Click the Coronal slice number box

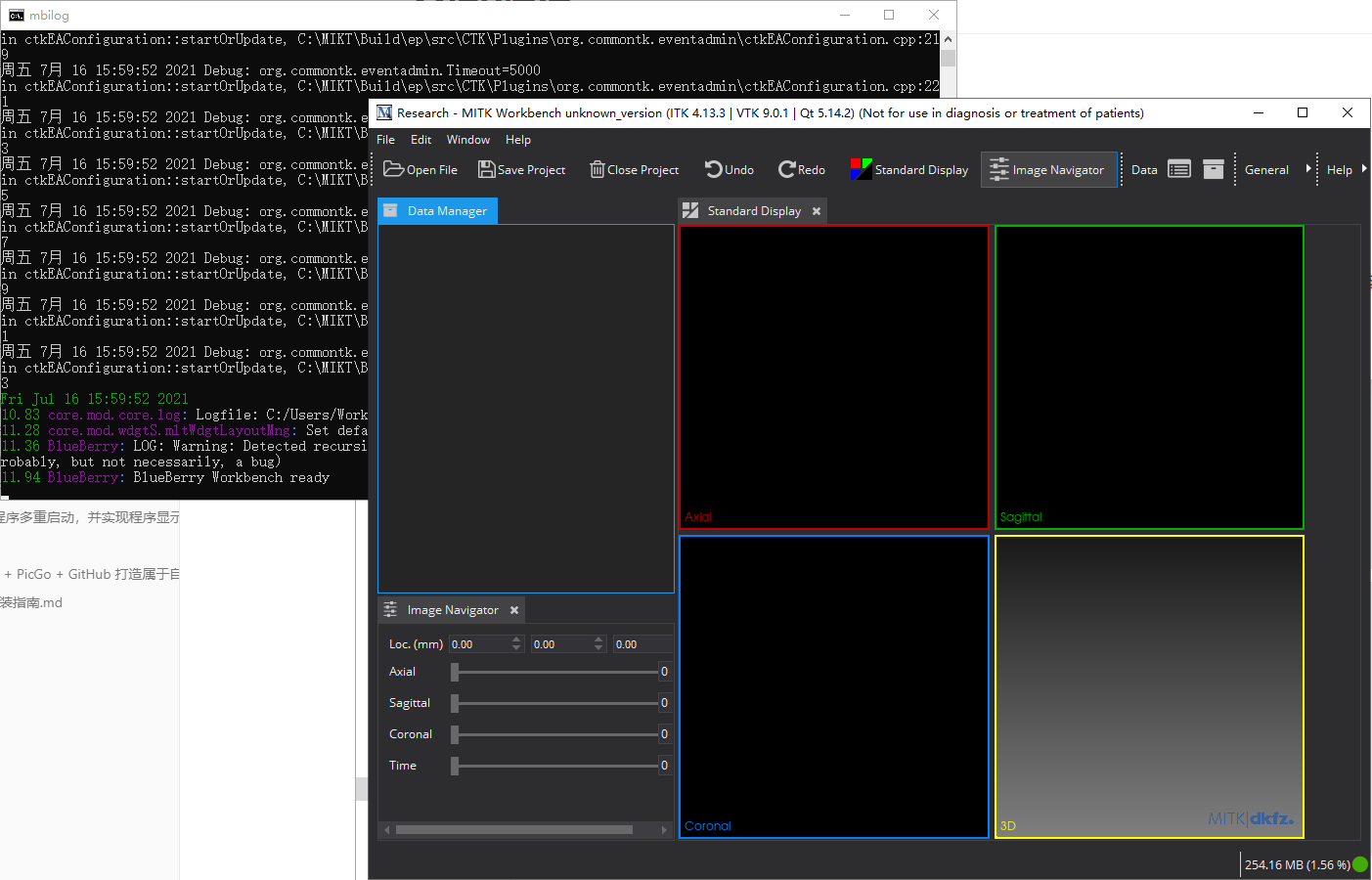point(665,734)
